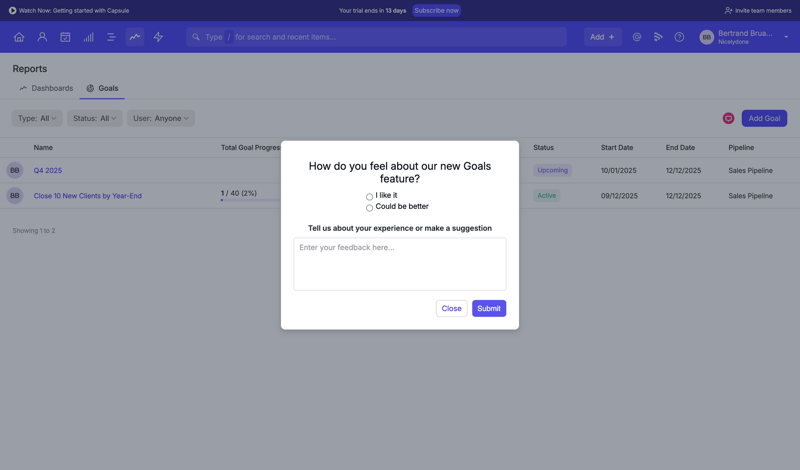The image size is (800, 470).
Task: Open the Calendar and Tasks icon
Action: (65, 37)
